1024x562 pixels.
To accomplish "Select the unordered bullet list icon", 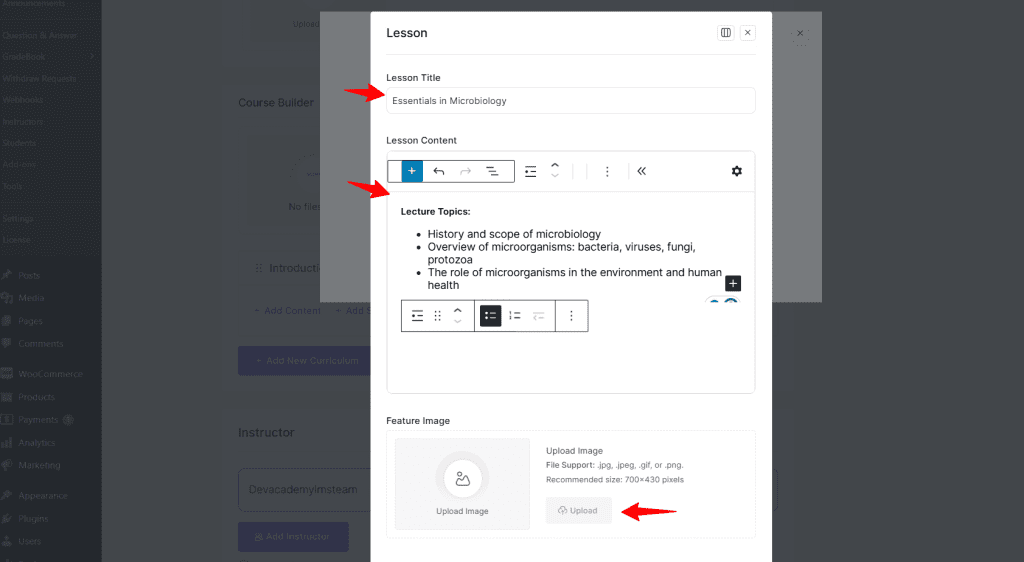I will tap(490, 315).
